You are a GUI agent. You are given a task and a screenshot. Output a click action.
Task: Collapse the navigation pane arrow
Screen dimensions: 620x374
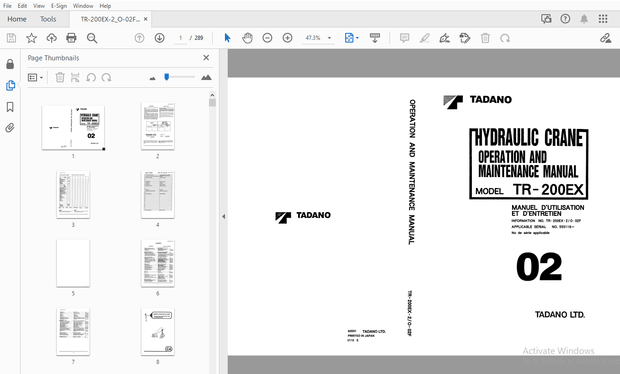pyautogui.click(x=223, y=216)
